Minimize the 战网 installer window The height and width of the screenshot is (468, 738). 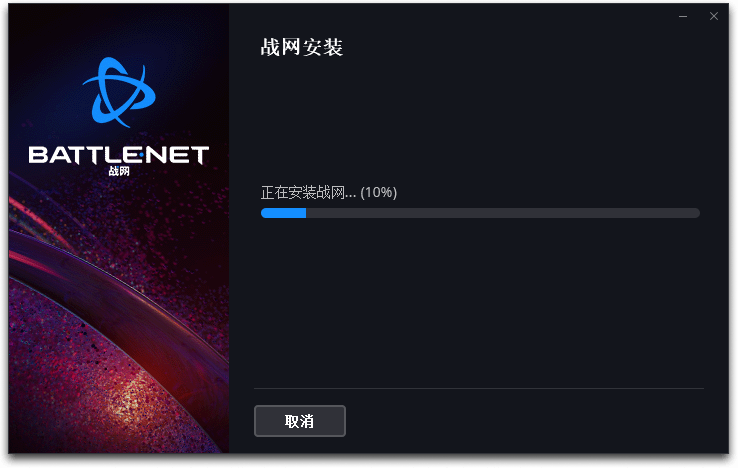point(683,16)
